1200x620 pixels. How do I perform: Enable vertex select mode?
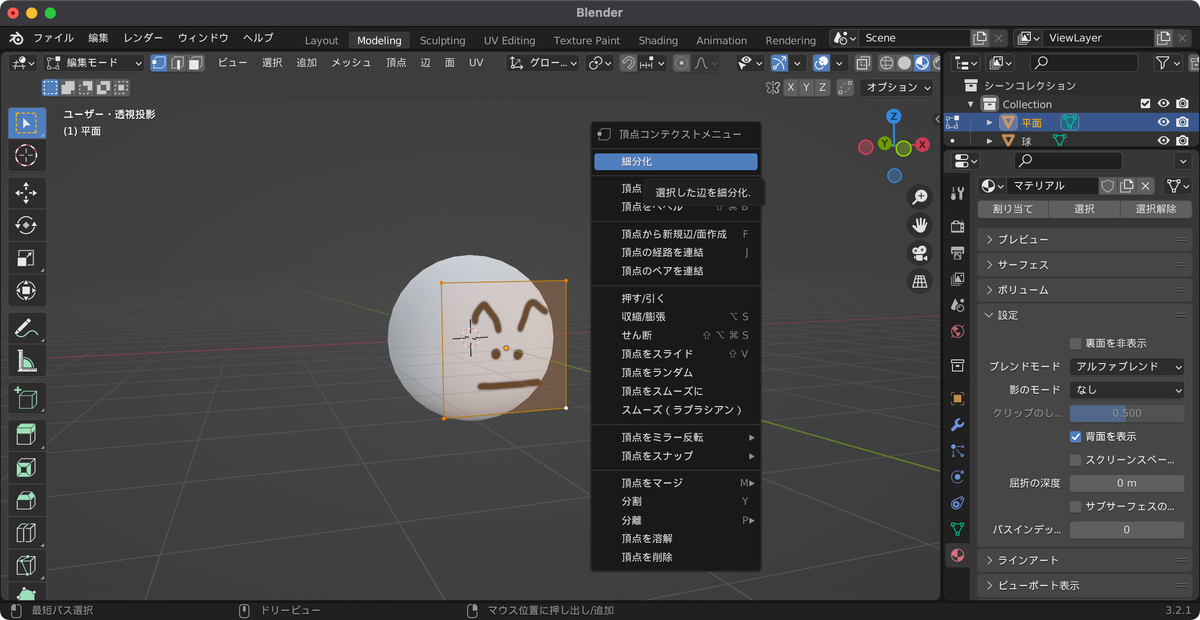click(x=159, y=63)
